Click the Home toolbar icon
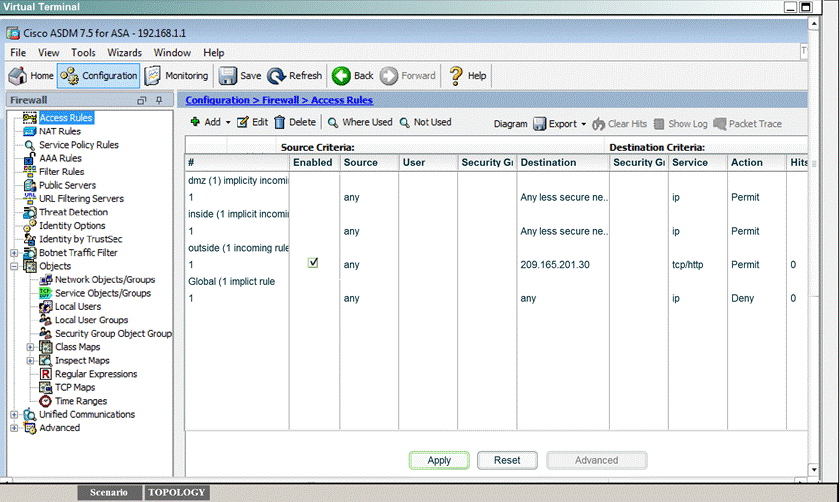 pos(31,76)
